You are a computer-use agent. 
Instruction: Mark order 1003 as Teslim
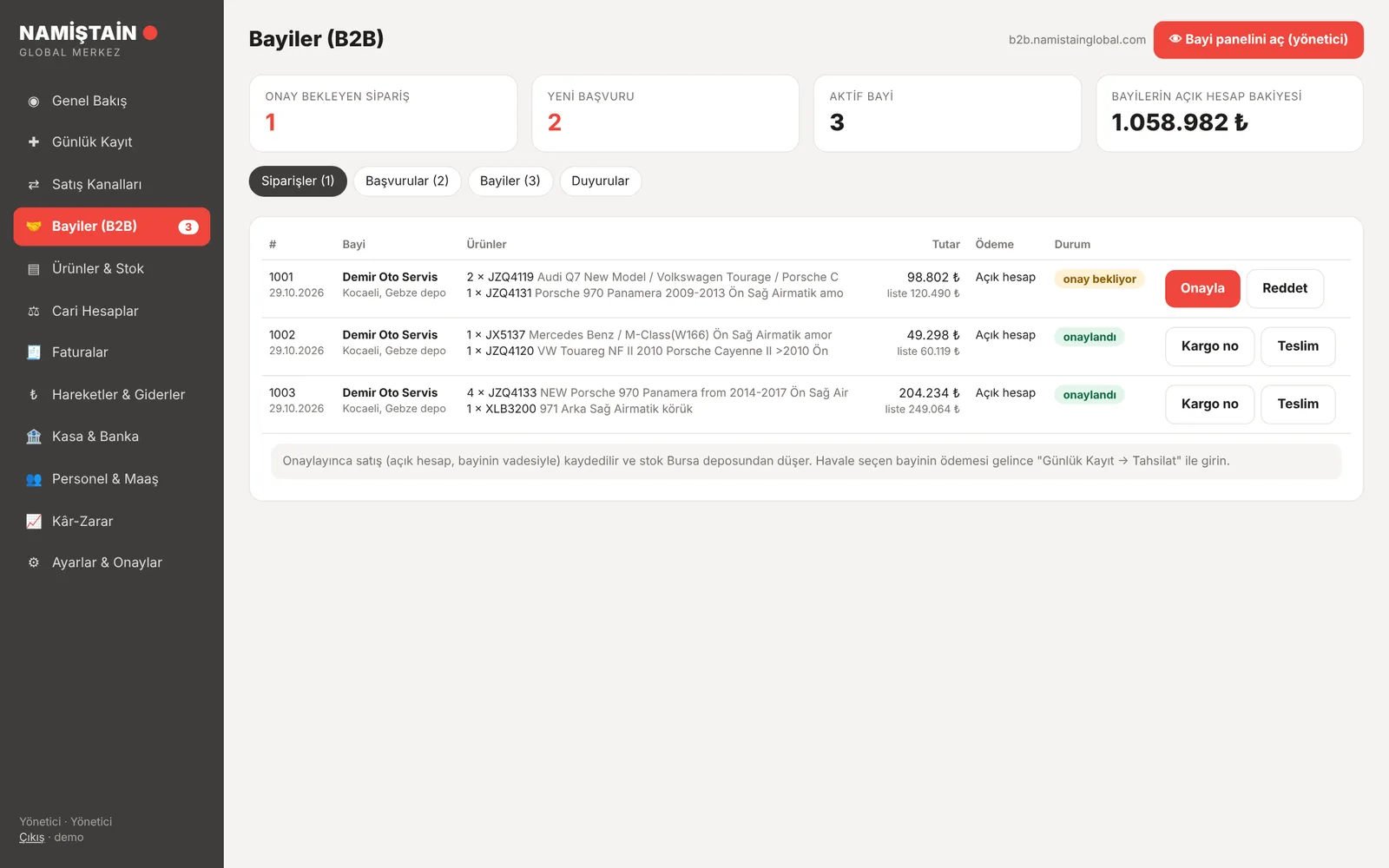(1298, 404)
